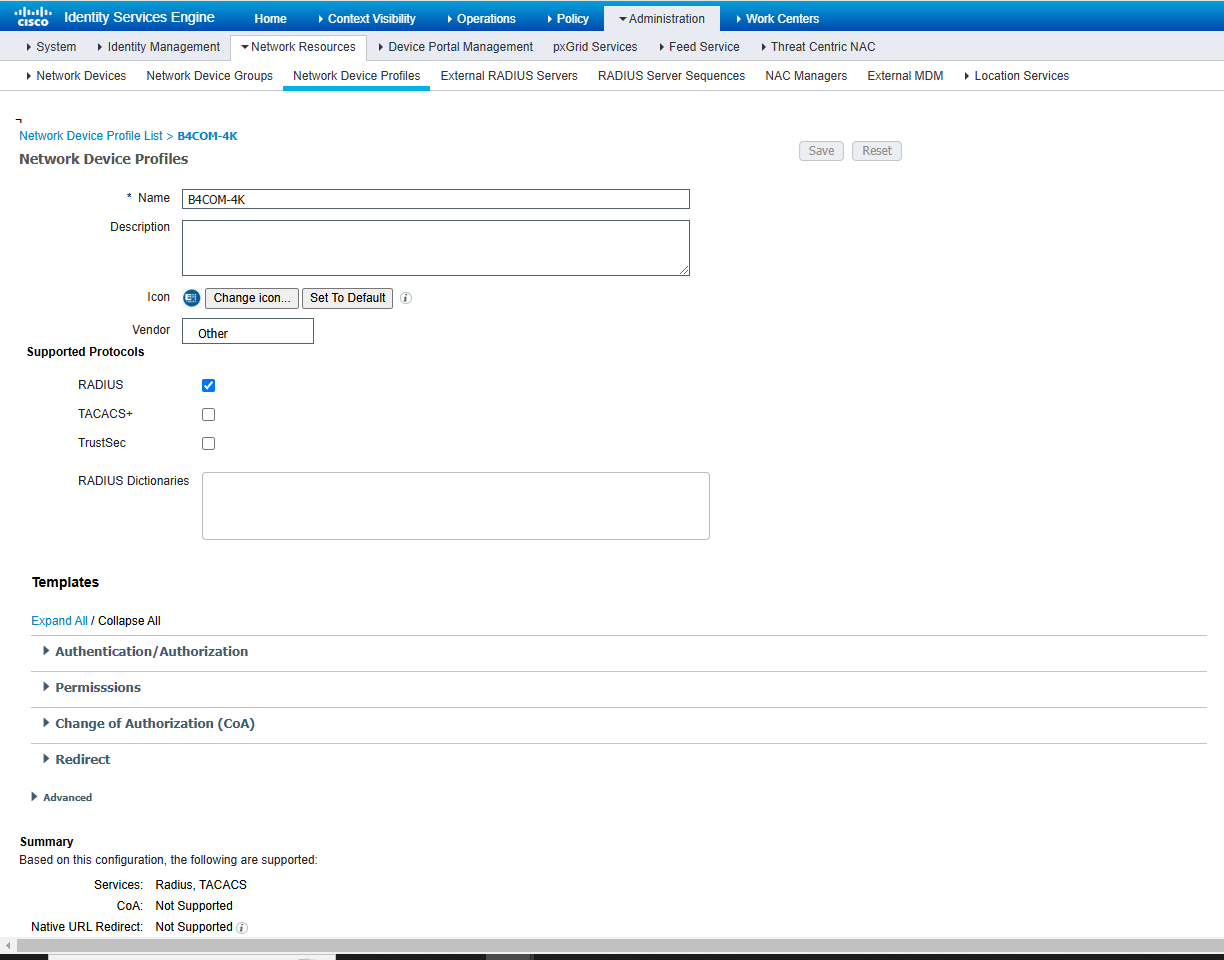The width and height of the screenshot is (1224, 960).
Task: Click the horizontal scrollbar left arrow
Action: pos(9,945)
